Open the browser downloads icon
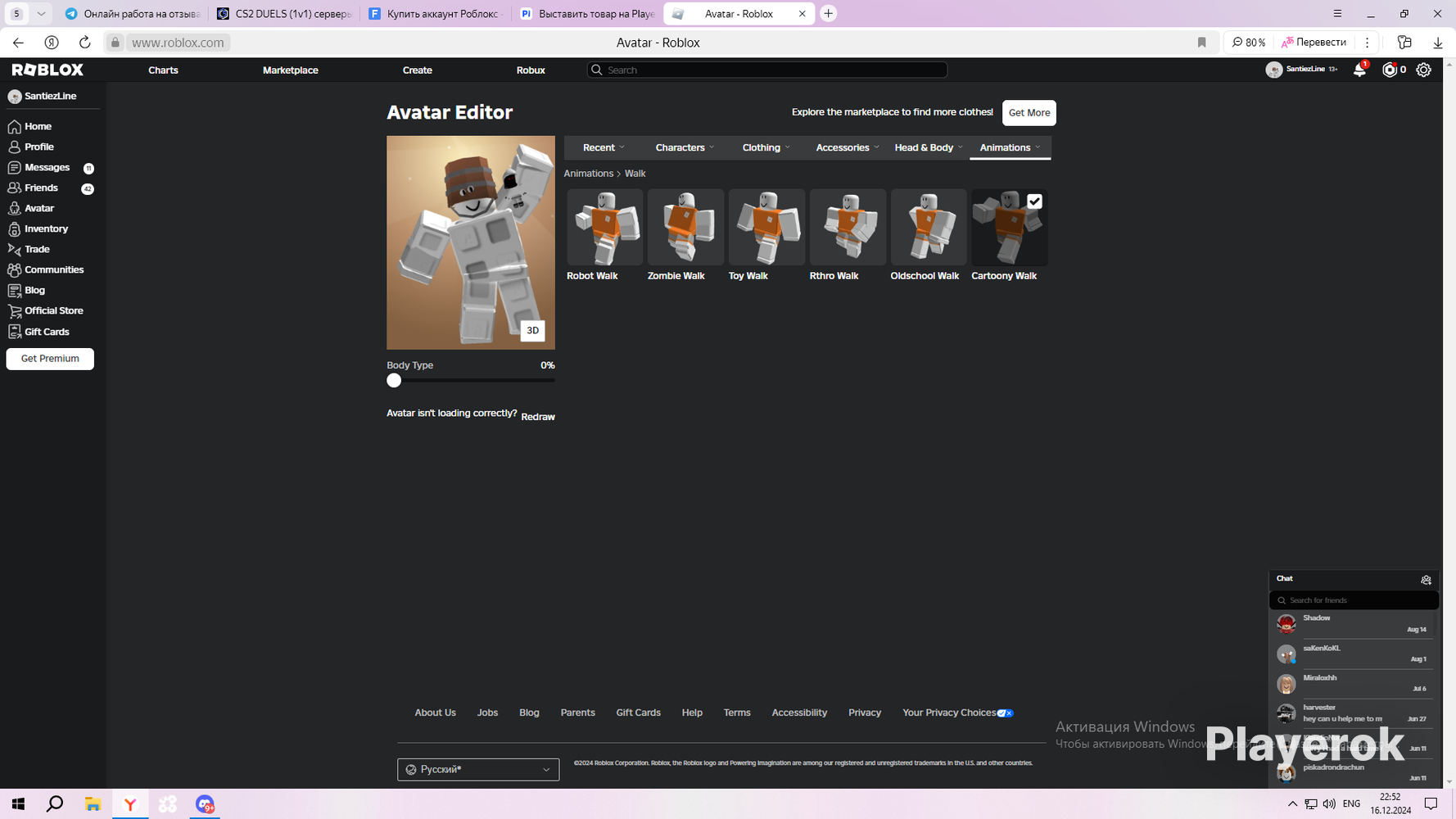Image resolution: width=1456 pixels, height=819 pixels. click(x=1437, y=43)
